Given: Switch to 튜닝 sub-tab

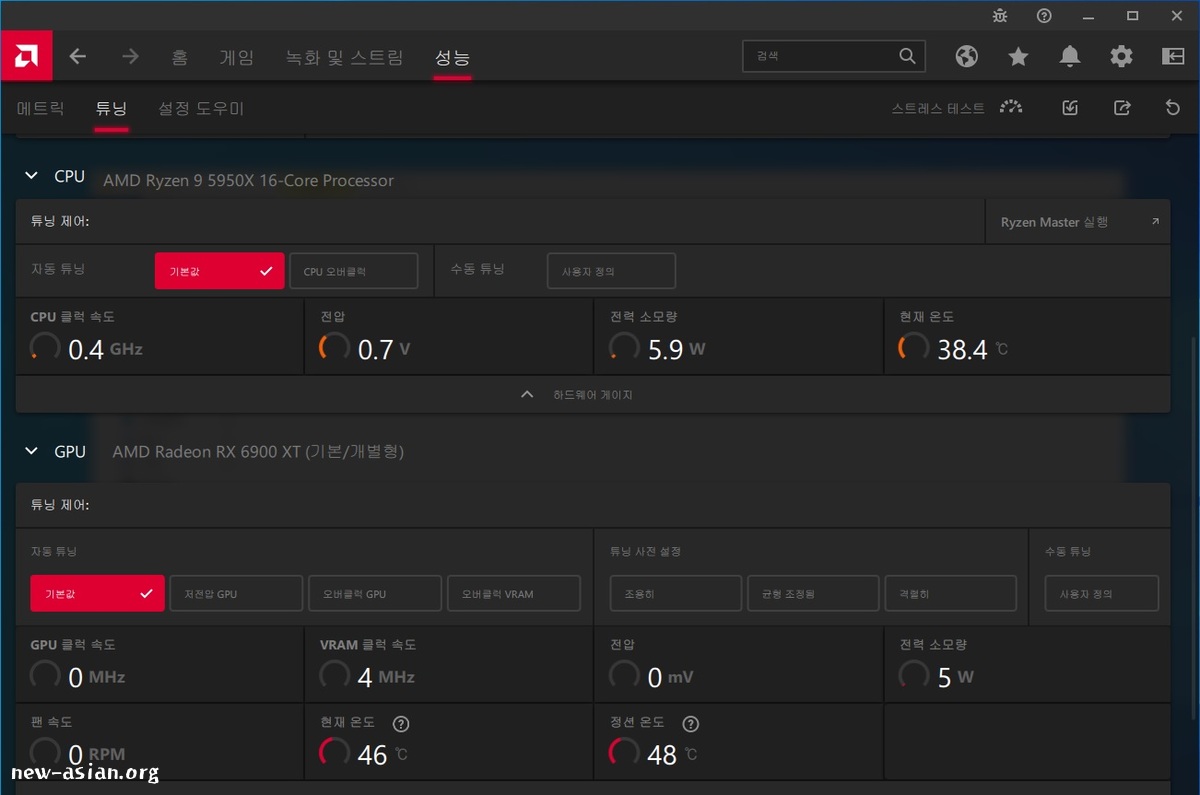Looking at the screenshot, I should pyautogui.click(x=111, y=108).
